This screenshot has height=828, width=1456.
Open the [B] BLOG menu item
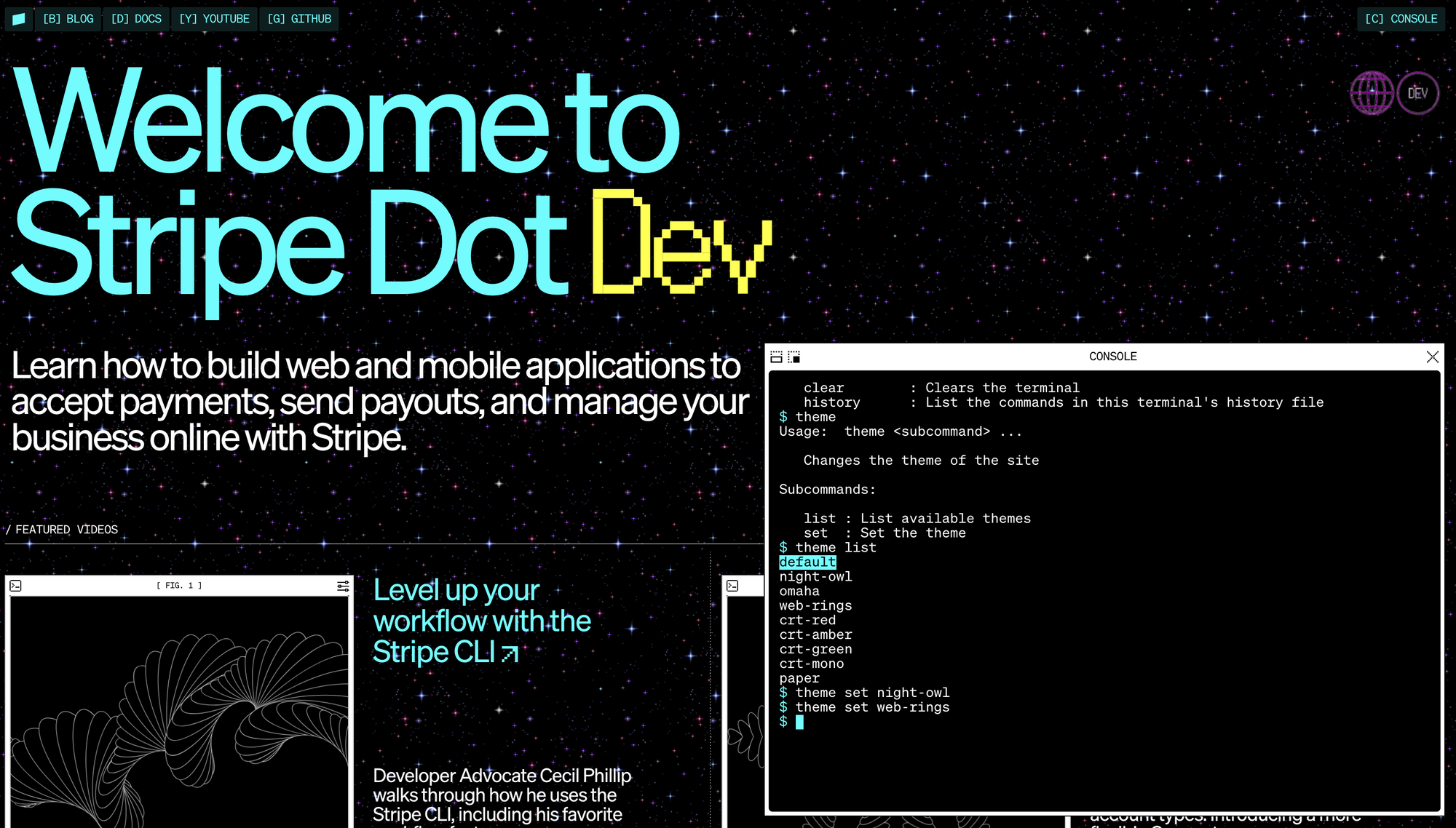click(x=68, y=19)
